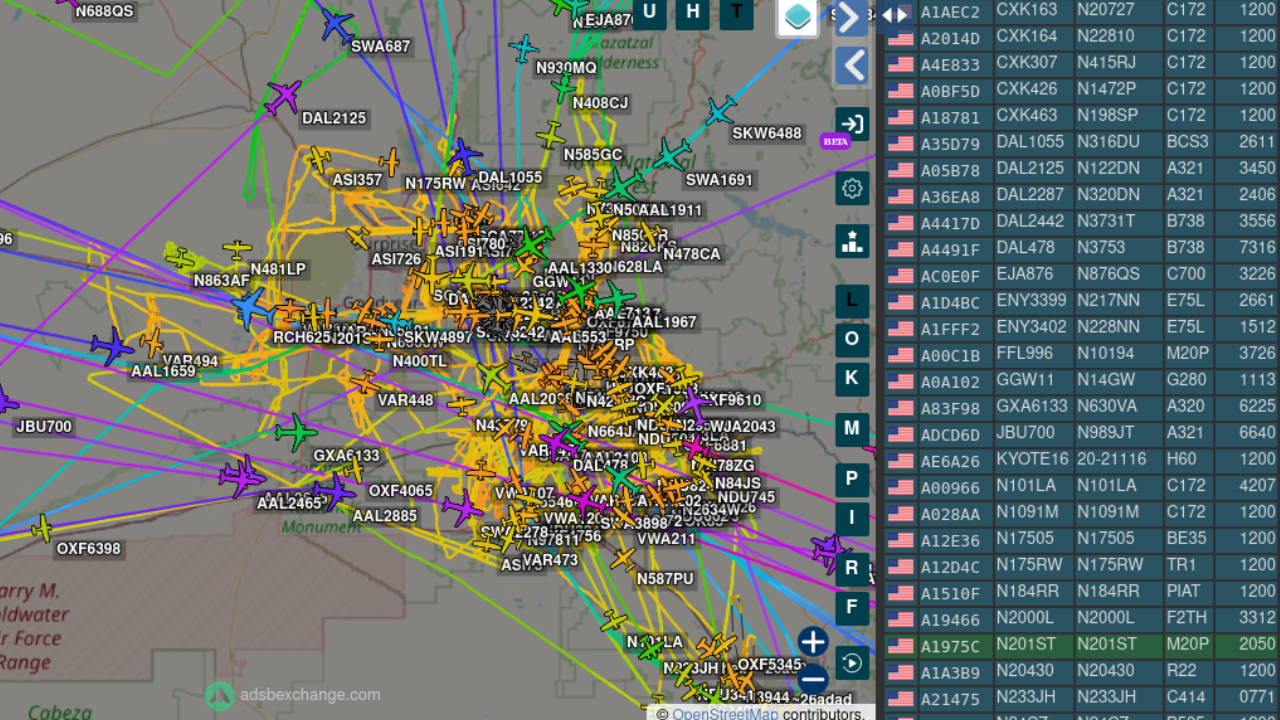Select the ASI357 aircraft icon

(319, 159)
